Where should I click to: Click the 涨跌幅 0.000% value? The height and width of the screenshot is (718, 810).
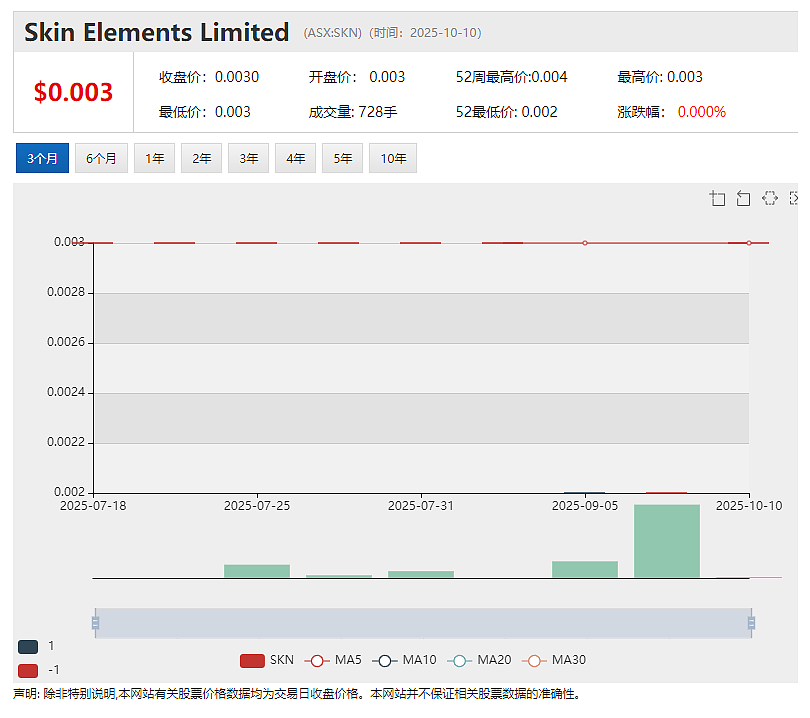pos(702,112)
